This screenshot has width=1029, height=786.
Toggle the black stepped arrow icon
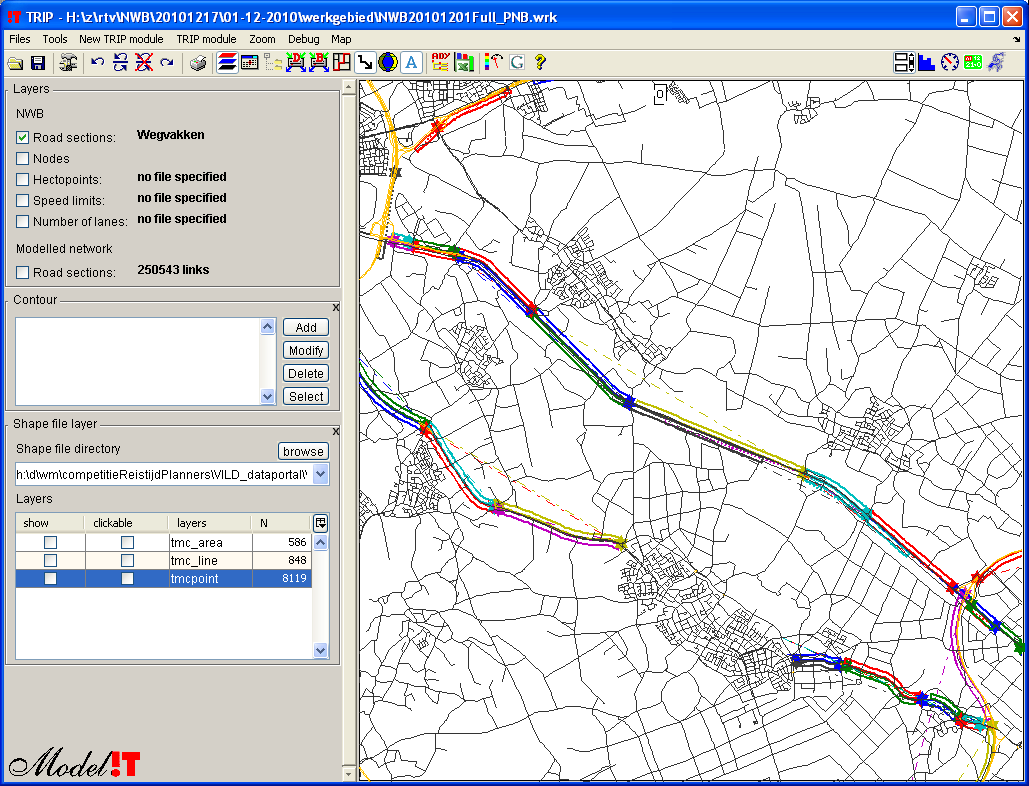click(x=365, y=63)
